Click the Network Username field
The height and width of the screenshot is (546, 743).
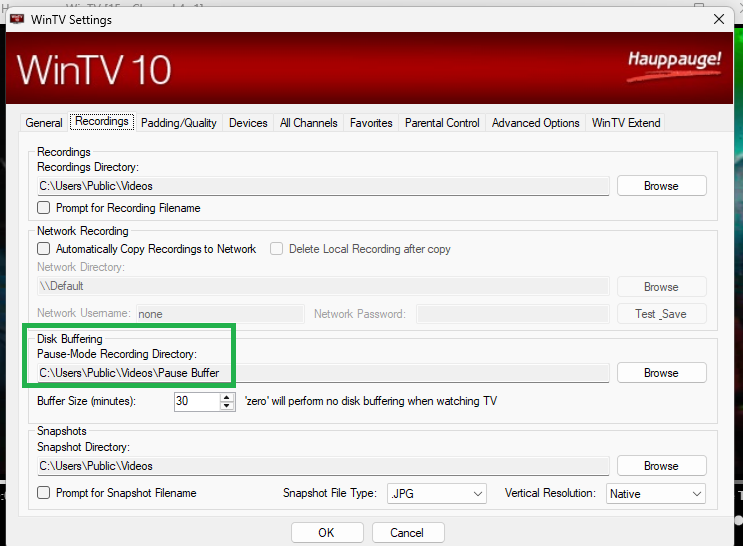[x=220, y=314]
